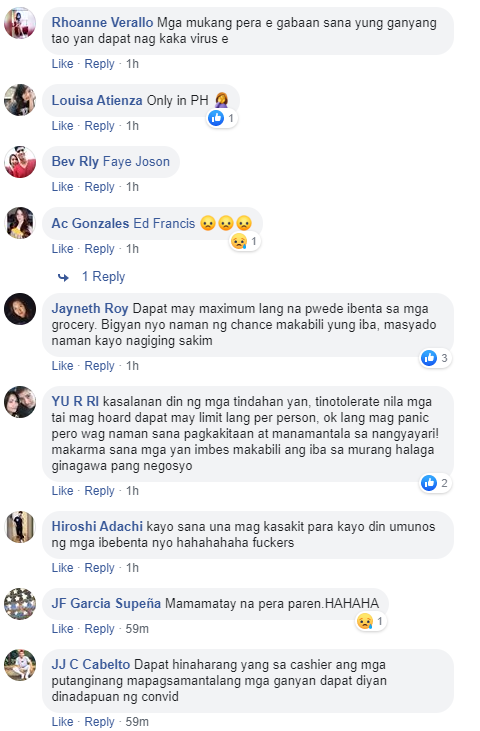Screen dimensions: 480x731
Task: Open JJ C Cabelto's avatar
Action: [20, 665]
